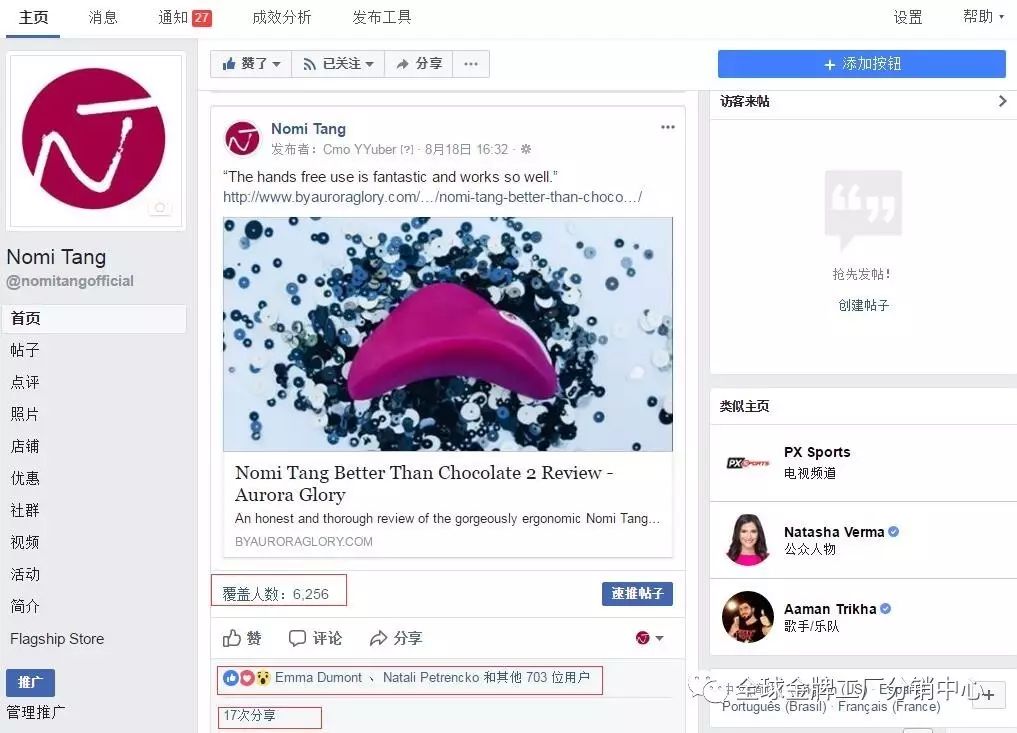
Task: Open the 通知 tab with 27 badge
Action: pos(184,17)
